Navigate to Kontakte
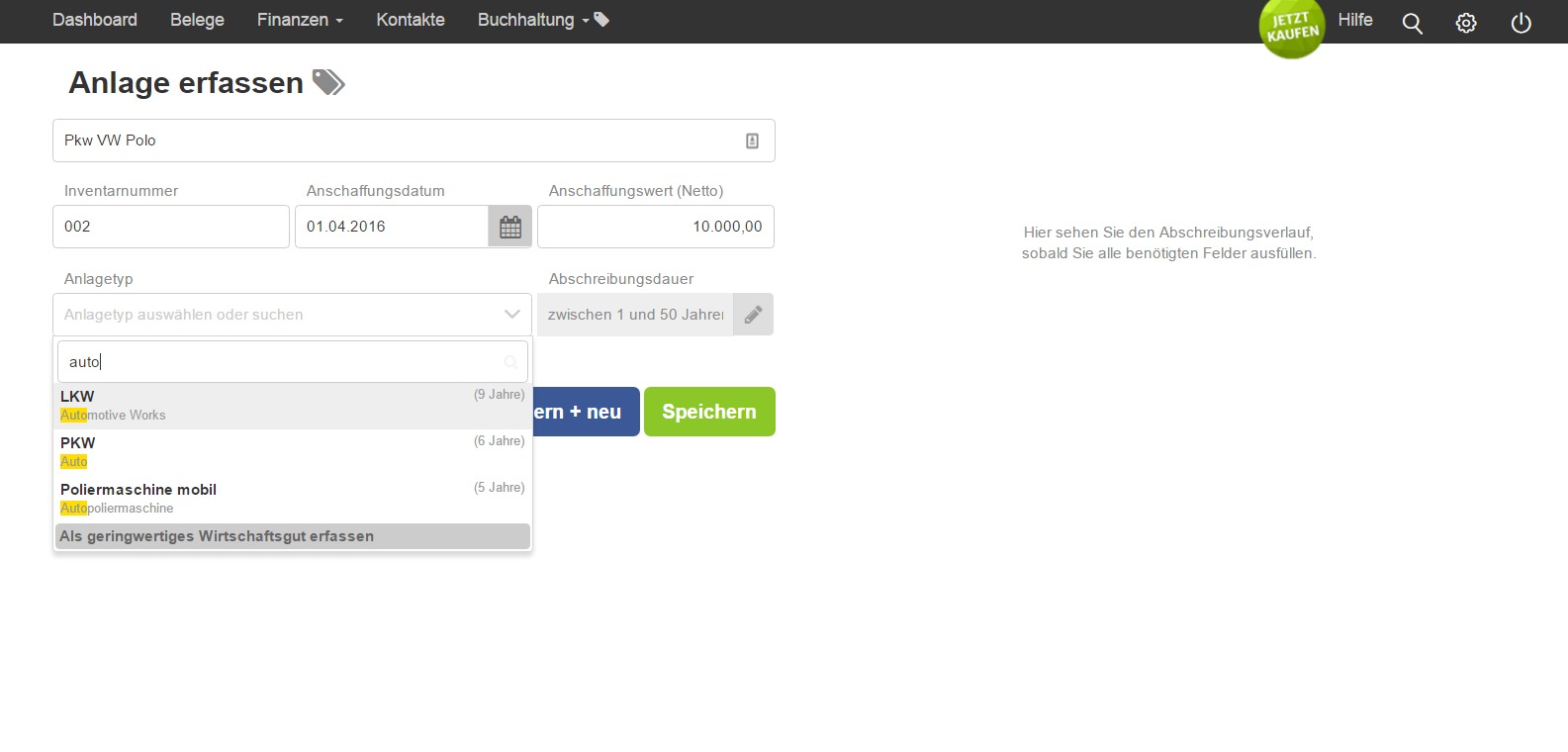Viewport: 1568px width, 752px height. point(411,20)
